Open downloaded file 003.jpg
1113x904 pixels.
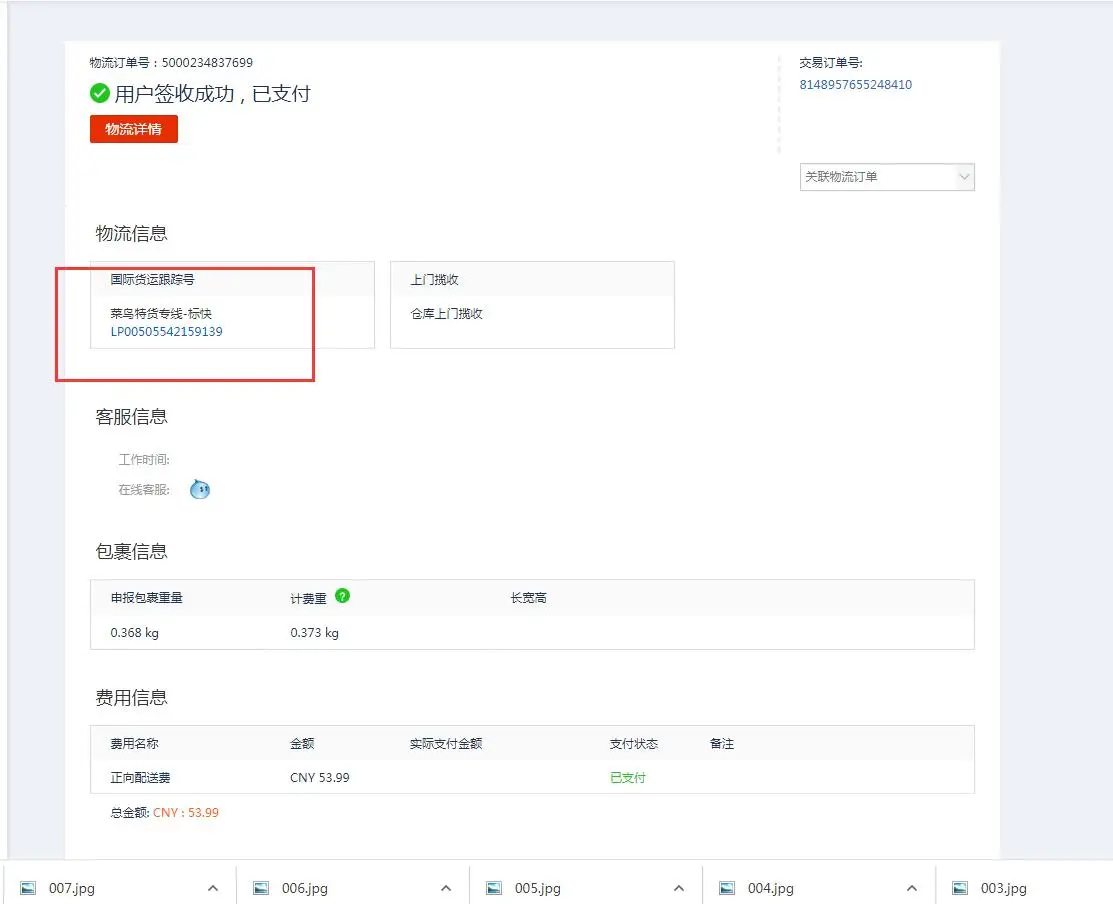point(1003,888)
